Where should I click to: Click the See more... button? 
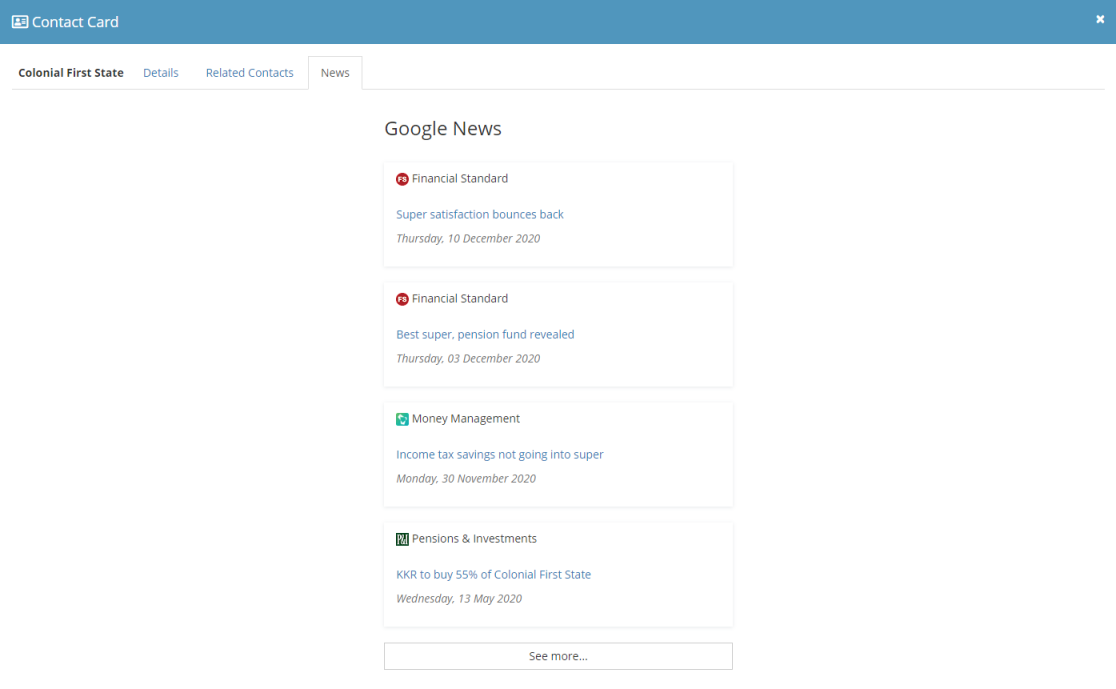point(558,656)
